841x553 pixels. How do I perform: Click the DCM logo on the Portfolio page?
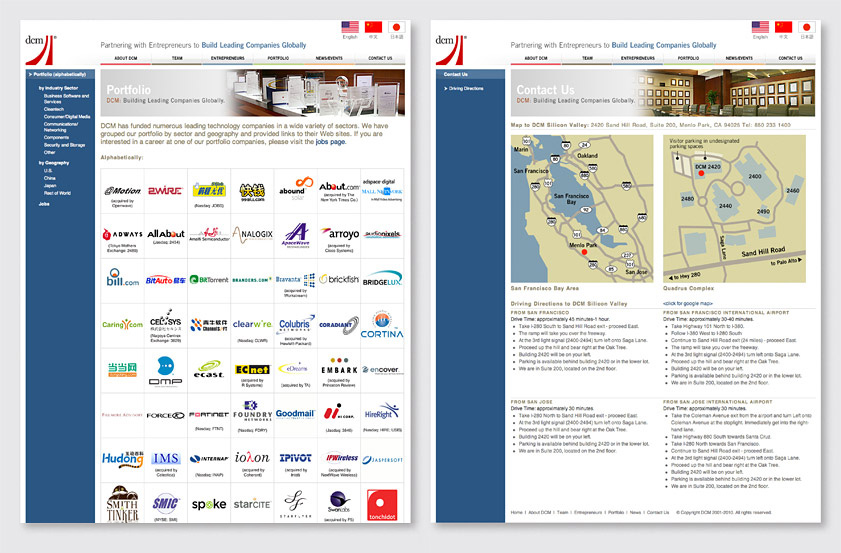tap(40, 50)
